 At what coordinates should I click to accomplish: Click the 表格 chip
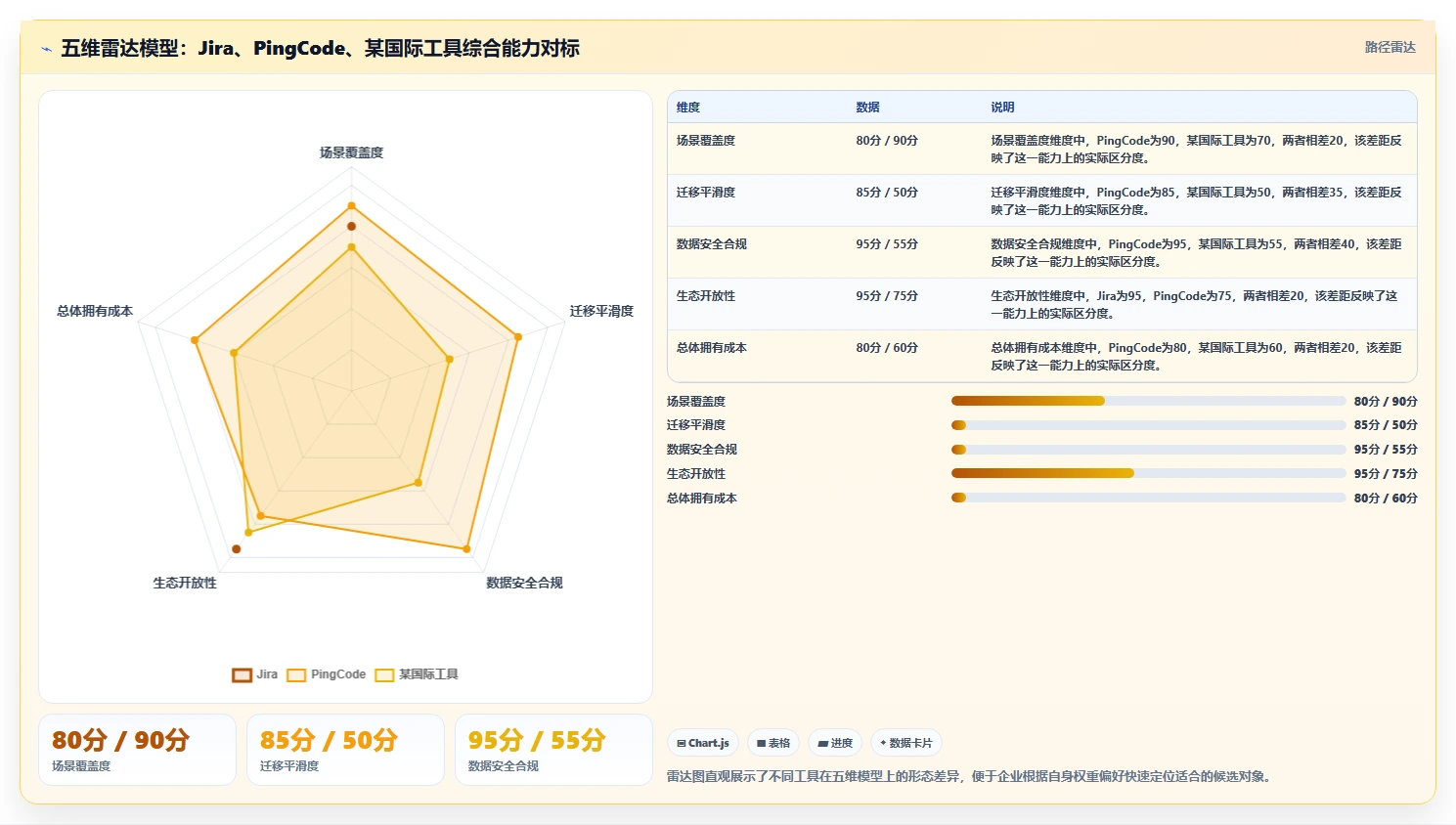coord(773,743)
